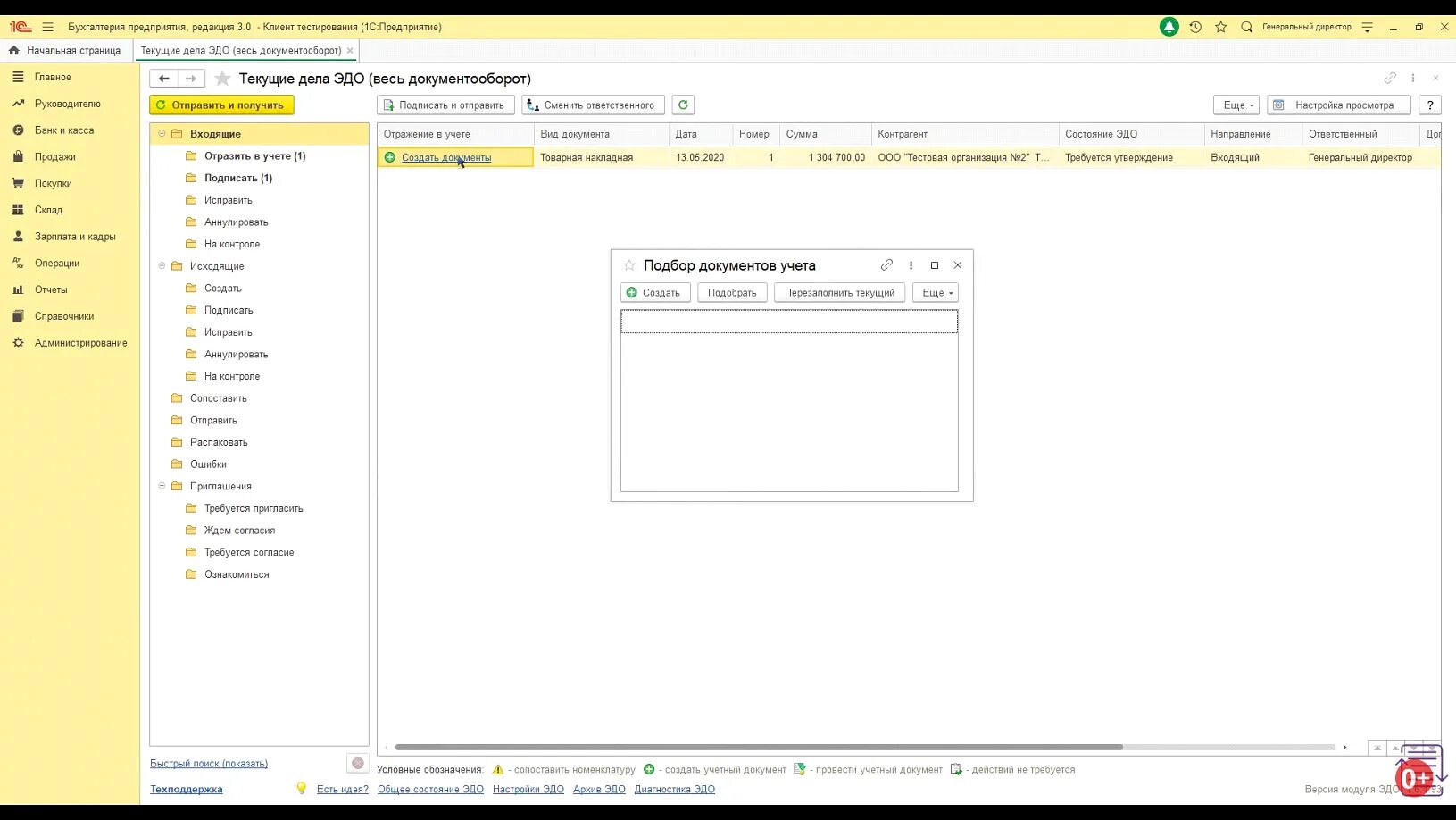Open favorites star in title bar
This screenshot has height=820, width=1456.
pyautogui.click(x=1221, y=27)
